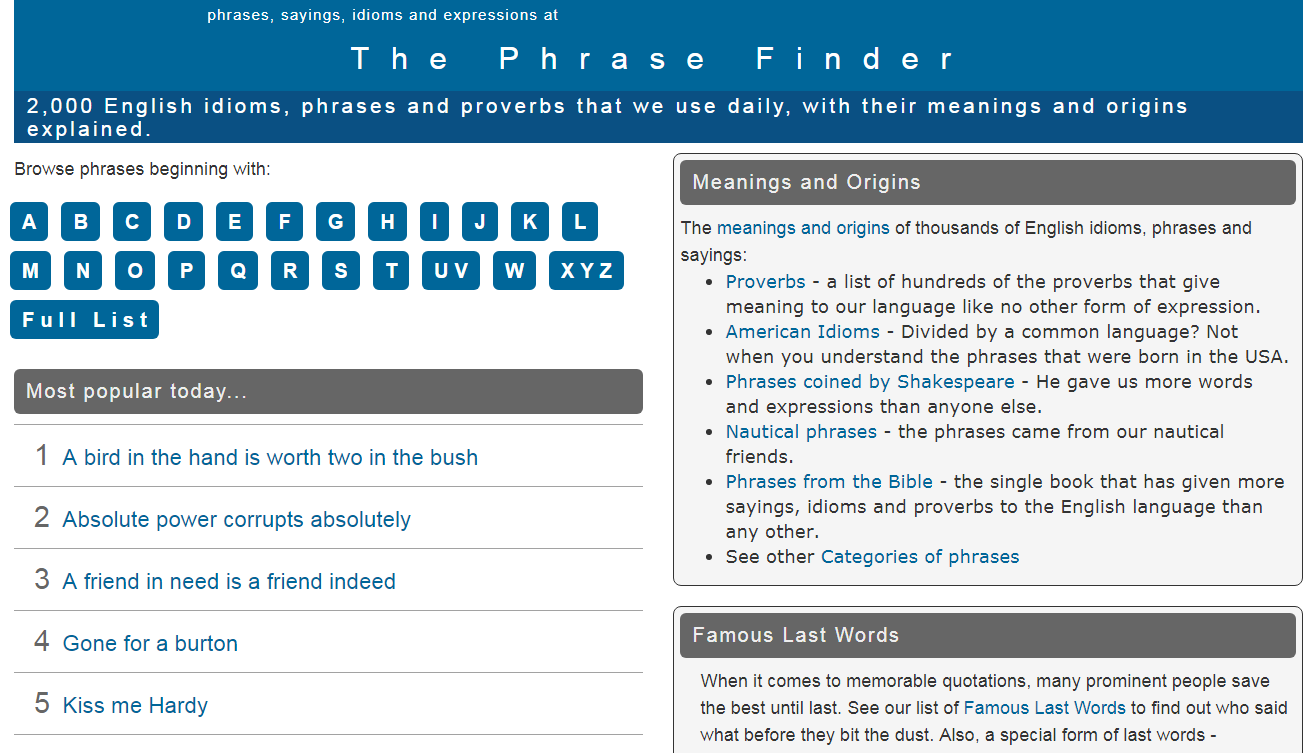View the 'Kiss me Hardy' phrase
This screenshot has height=753, width=1314.
click(135, 705)
